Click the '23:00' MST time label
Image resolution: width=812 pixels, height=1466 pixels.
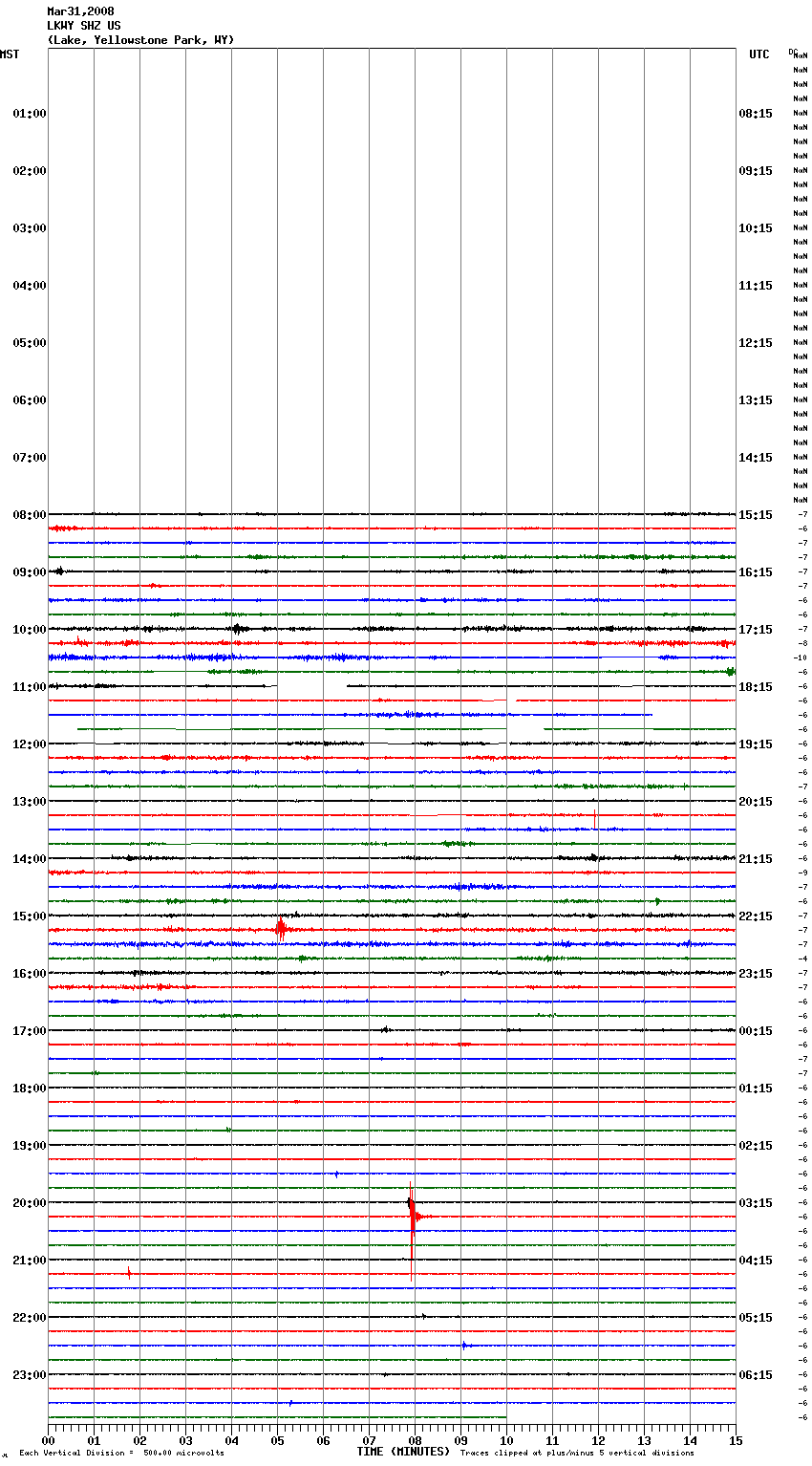point(30,1375)
